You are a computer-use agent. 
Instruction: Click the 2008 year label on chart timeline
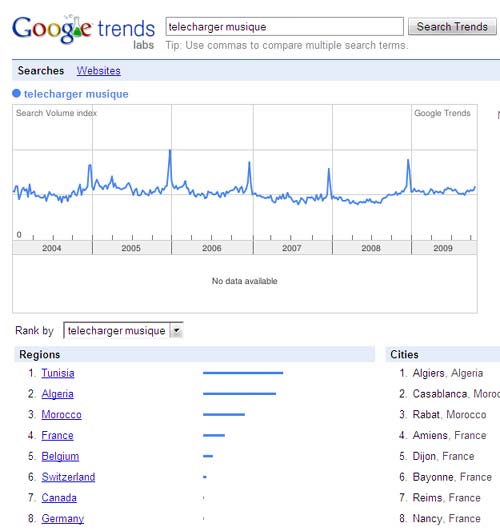[x=371, y=248]
